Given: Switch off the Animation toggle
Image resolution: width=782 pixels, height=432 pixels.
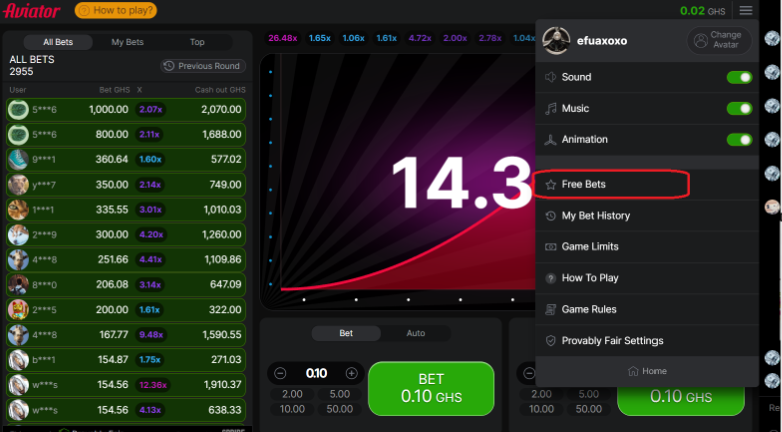Looking at the screenshot, I should pyautogui.click(x=739, y=140).
